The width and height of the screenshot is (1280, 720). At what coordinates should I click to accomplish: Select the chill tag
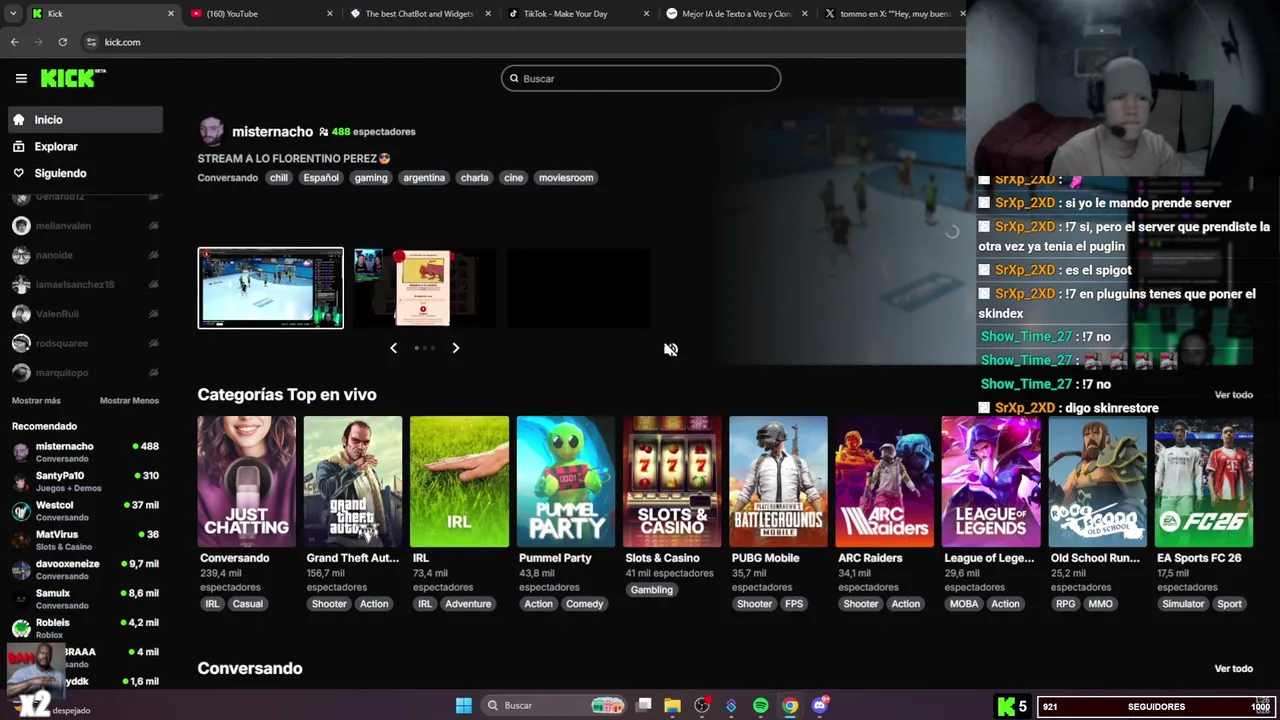279,178
